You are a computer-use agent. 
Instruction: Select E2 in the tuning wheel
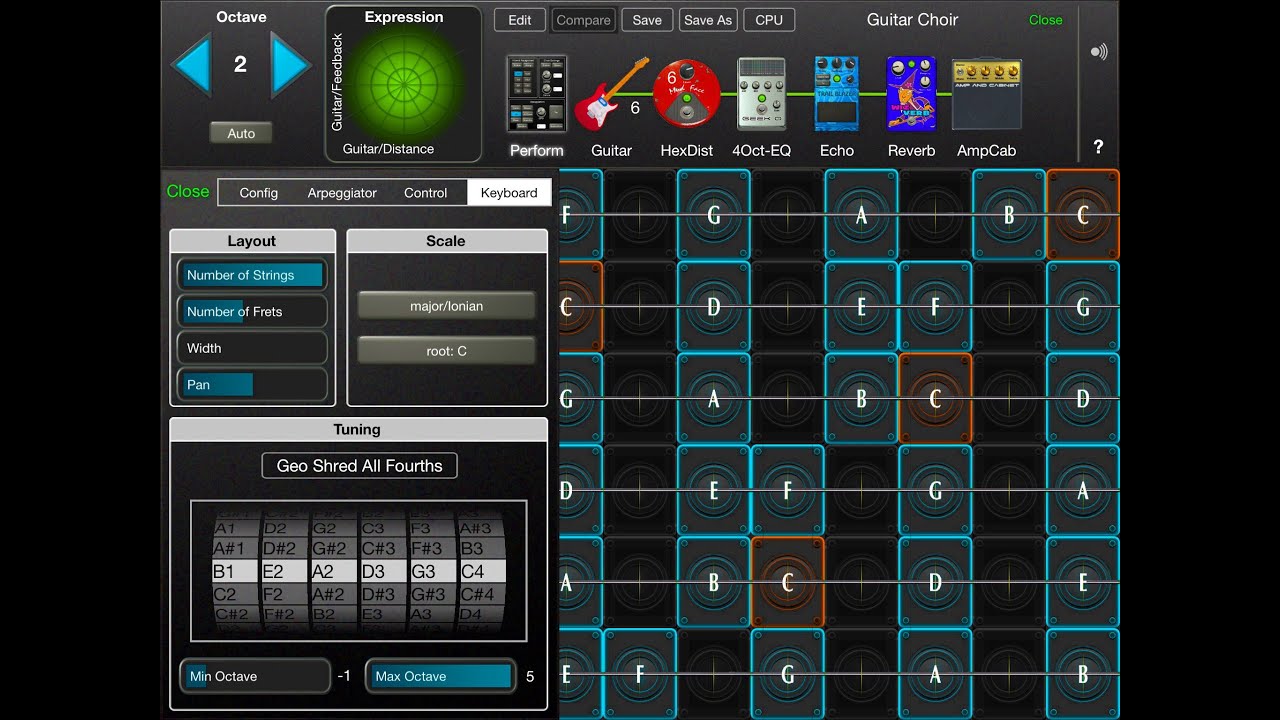coord(285,572)
